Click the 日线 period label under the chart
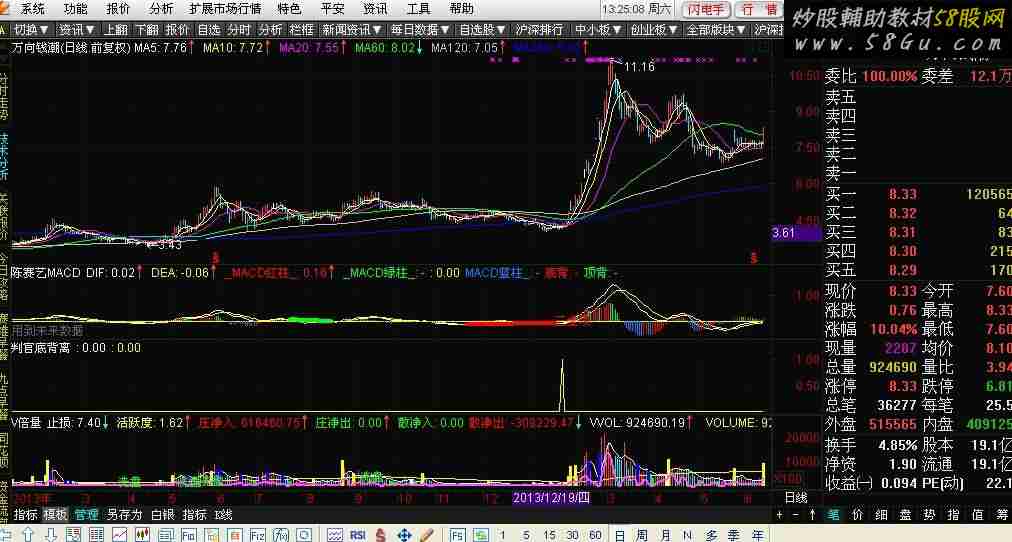 coord(795,497)
